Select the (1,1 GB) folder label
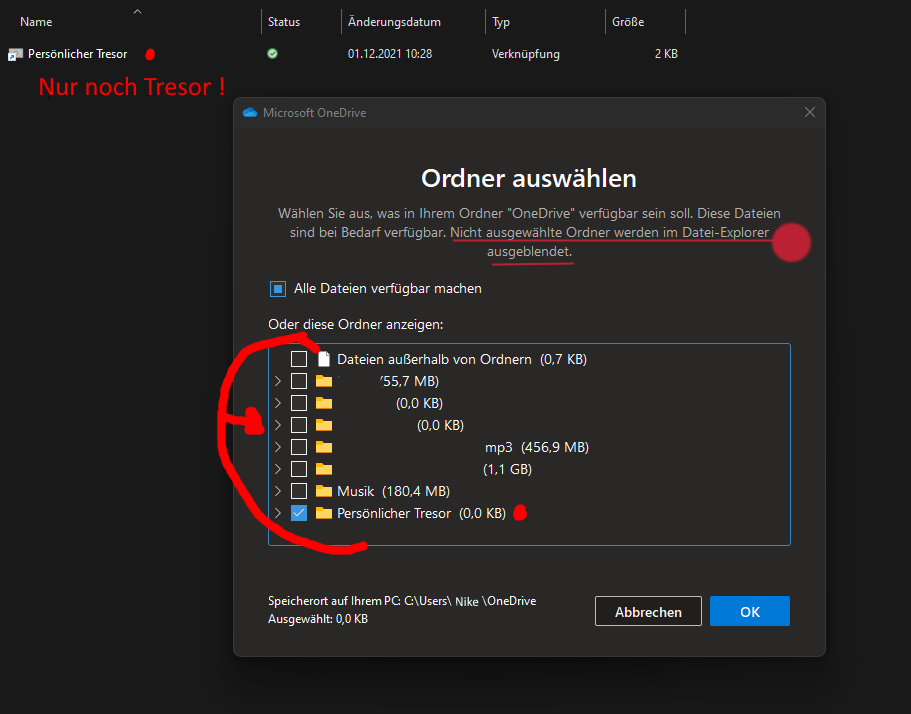Image resolution: width=911 pixels, height=714 pixels. pyautogui.click(x=508, y=469)
